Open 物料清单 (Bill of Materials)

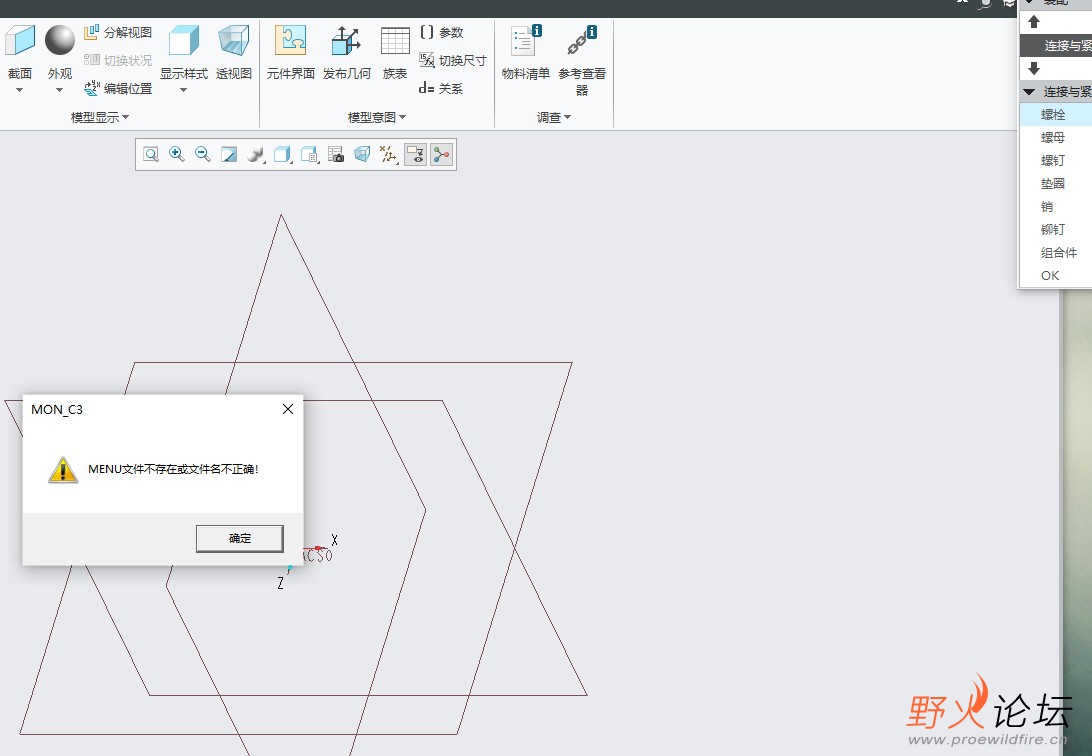[526, 52]
